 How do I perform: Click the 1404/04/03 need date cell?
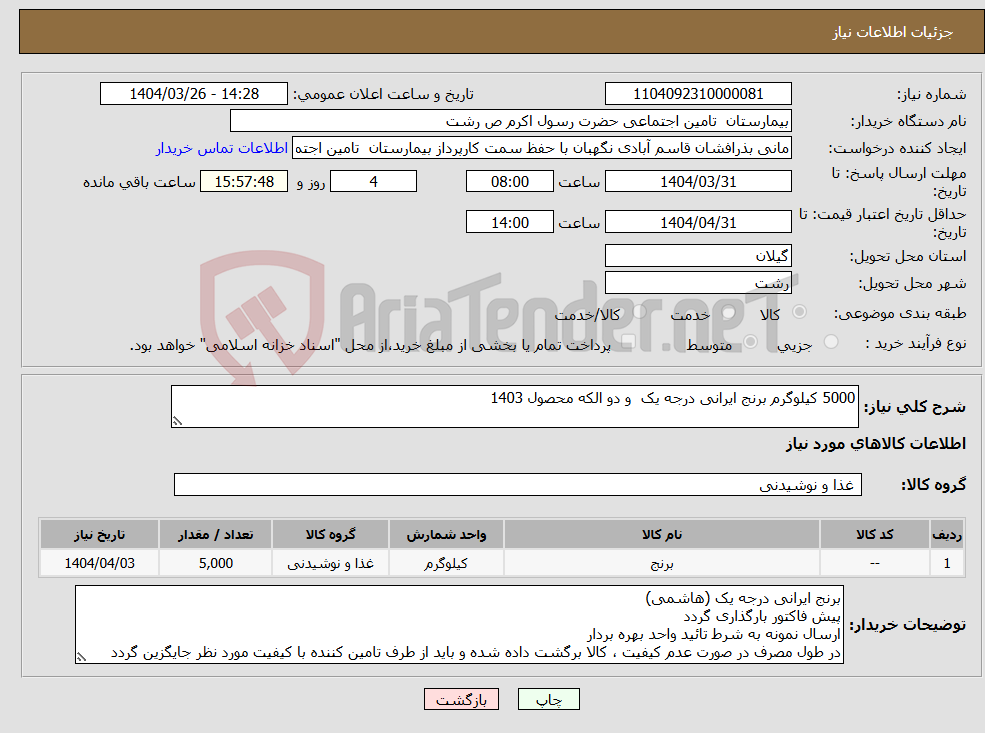tap(99, 563)
